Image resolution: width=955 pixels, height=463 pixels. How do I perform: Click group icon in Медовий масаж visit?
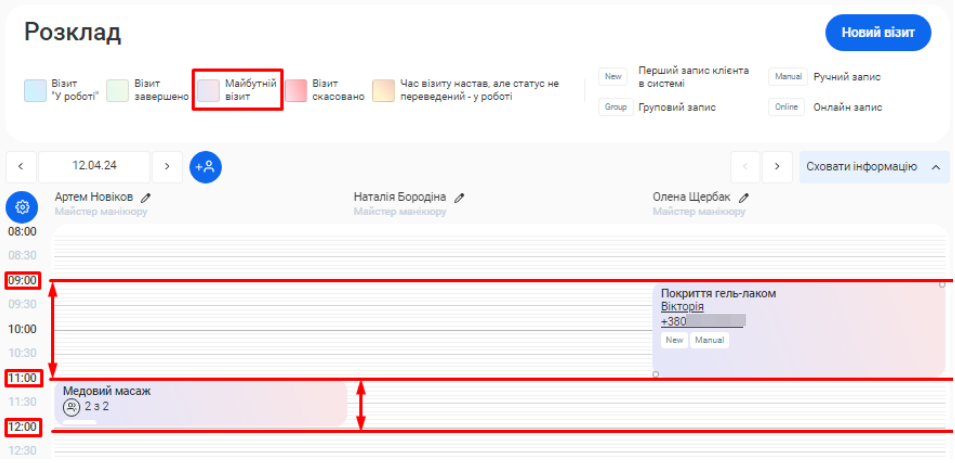[x=71, y=407]
